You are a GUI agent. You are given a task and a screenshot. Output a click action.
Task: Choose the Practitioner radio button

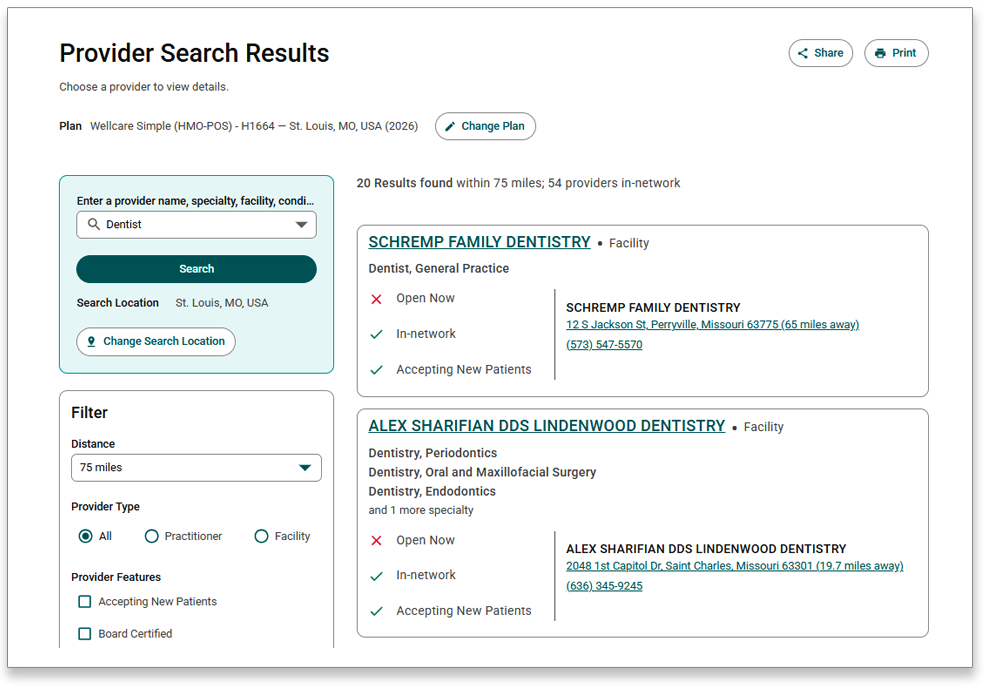point(151,536)
